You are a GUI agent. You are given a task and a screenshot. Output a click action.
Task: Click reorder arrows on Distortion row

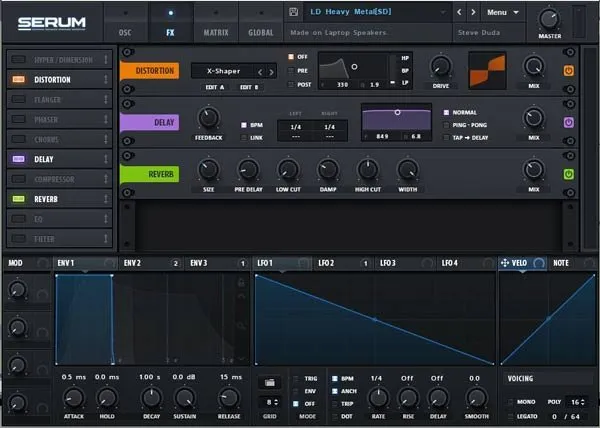click(106, 80)
